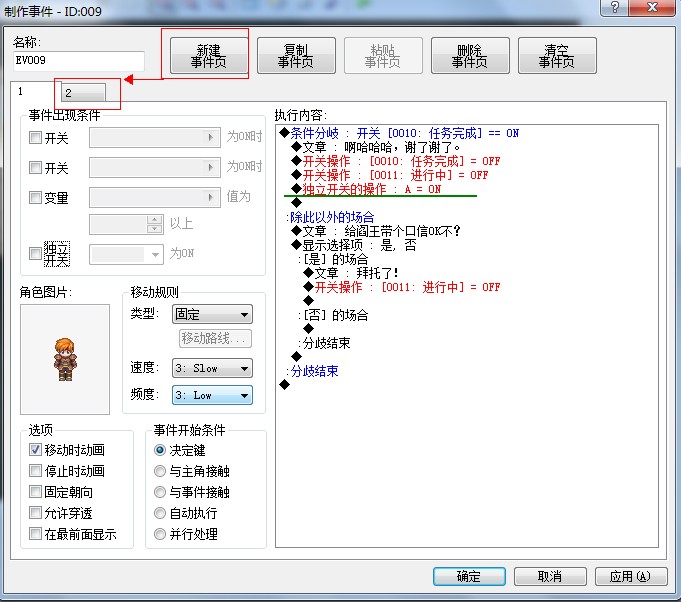Click the 删除事件页 button
The width and height of the screenshot is (681, 602).
coord(470,56)
